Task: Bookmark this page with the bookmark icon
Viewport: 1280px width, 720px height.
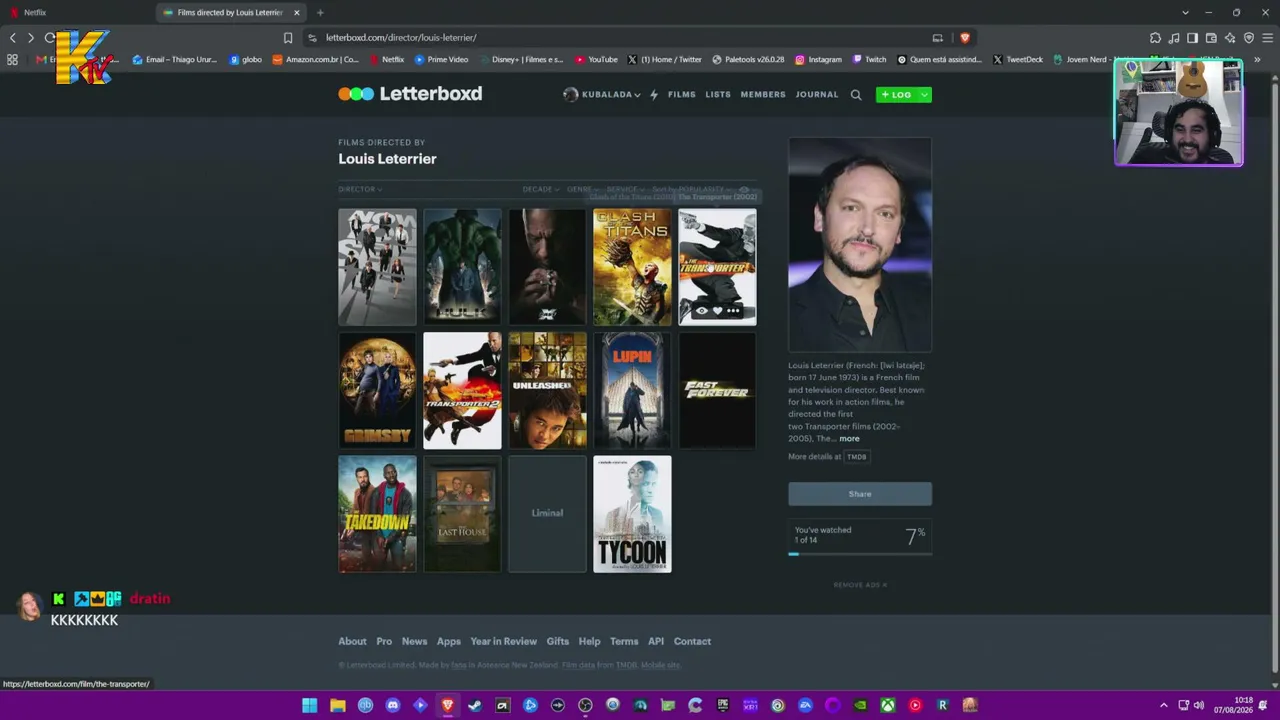Action: tap(288, 38)
